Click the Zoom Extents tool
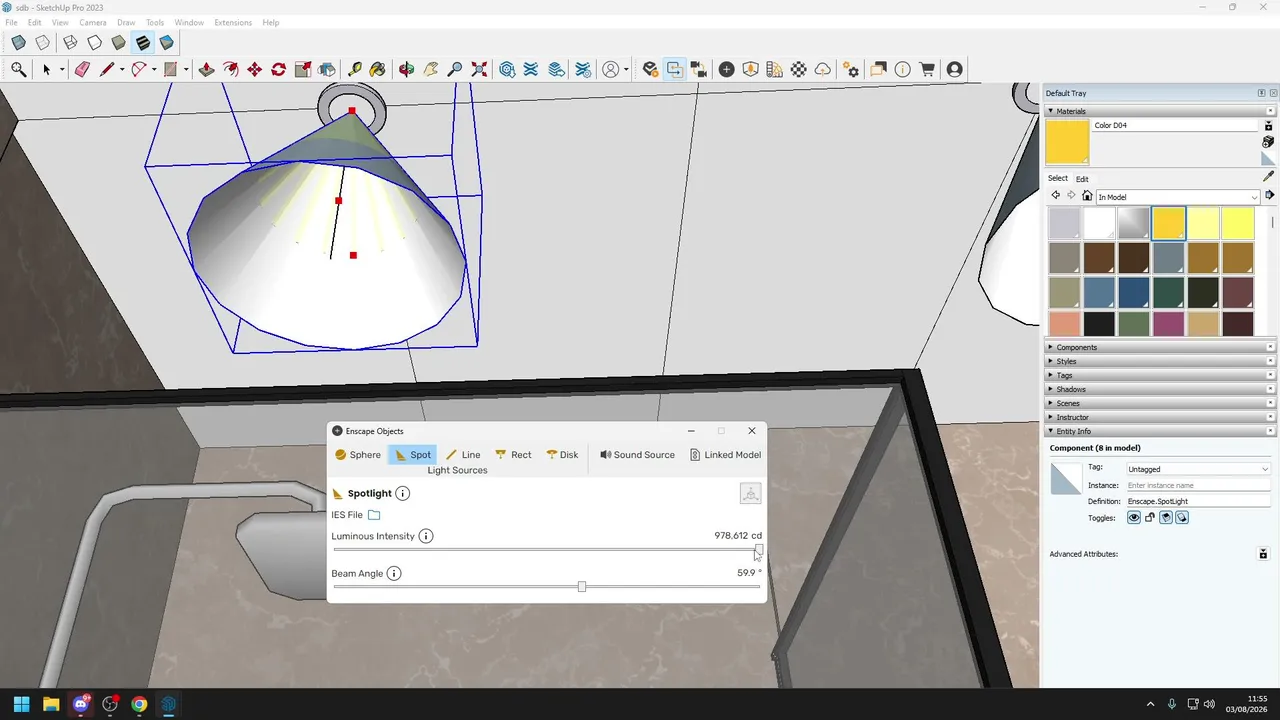Viewport: 1280px width, 720px height. pos(479,69)
